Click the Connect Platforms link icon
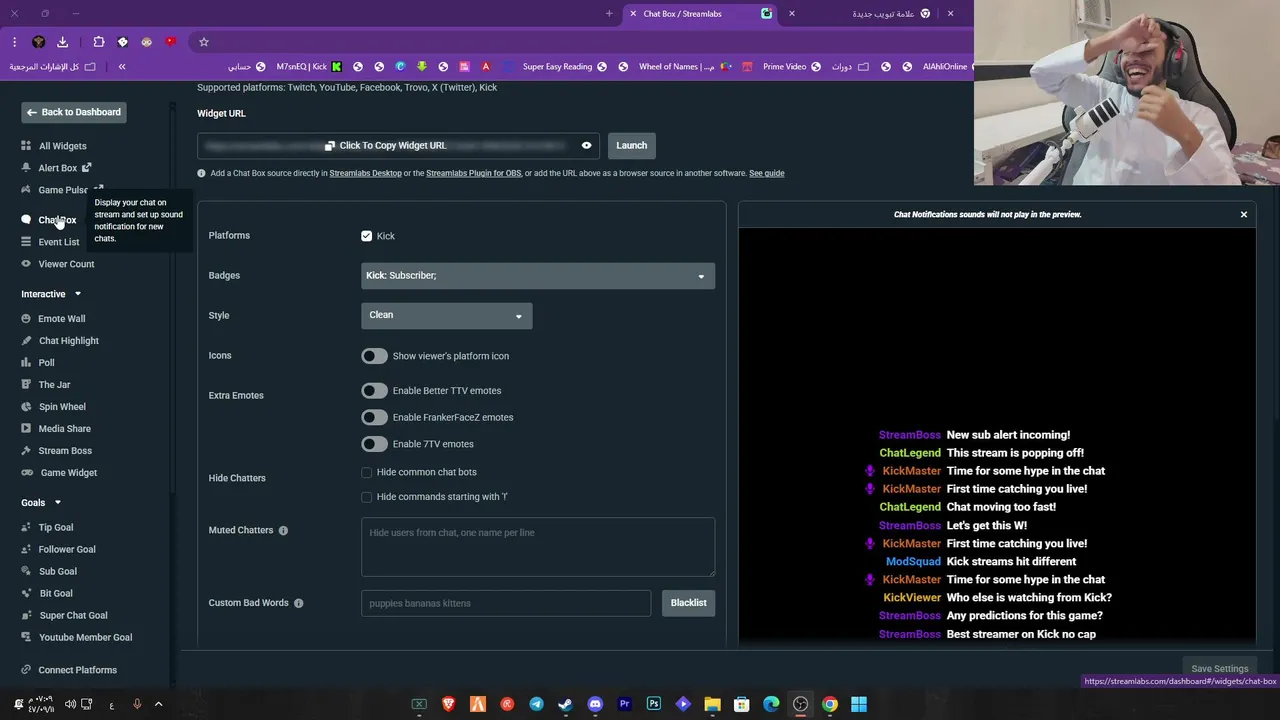 pos(26,670)
